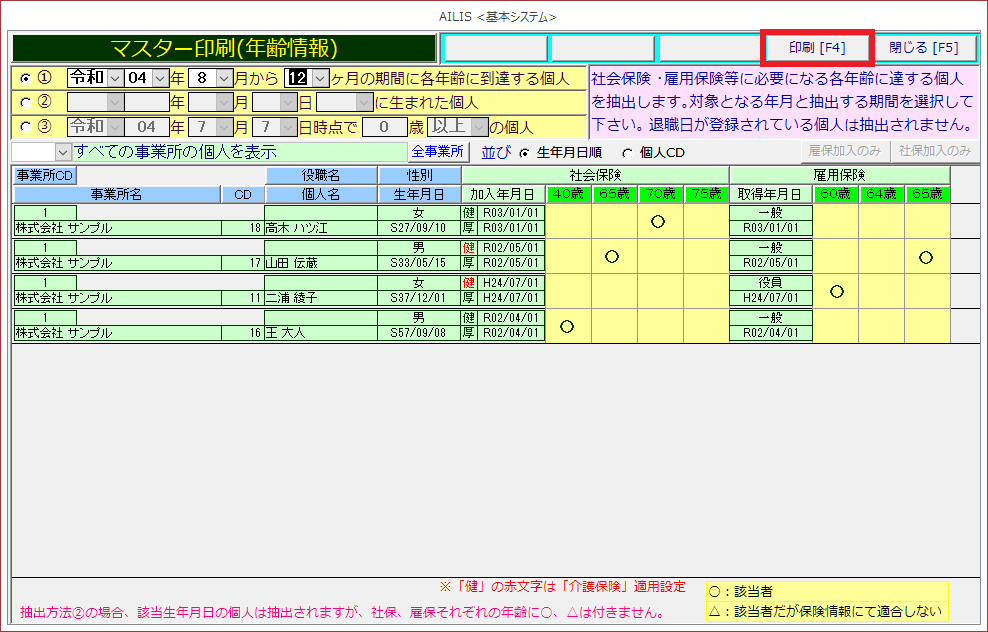
Task: Click the green 40歳 column header
Action: coord(568,194)
